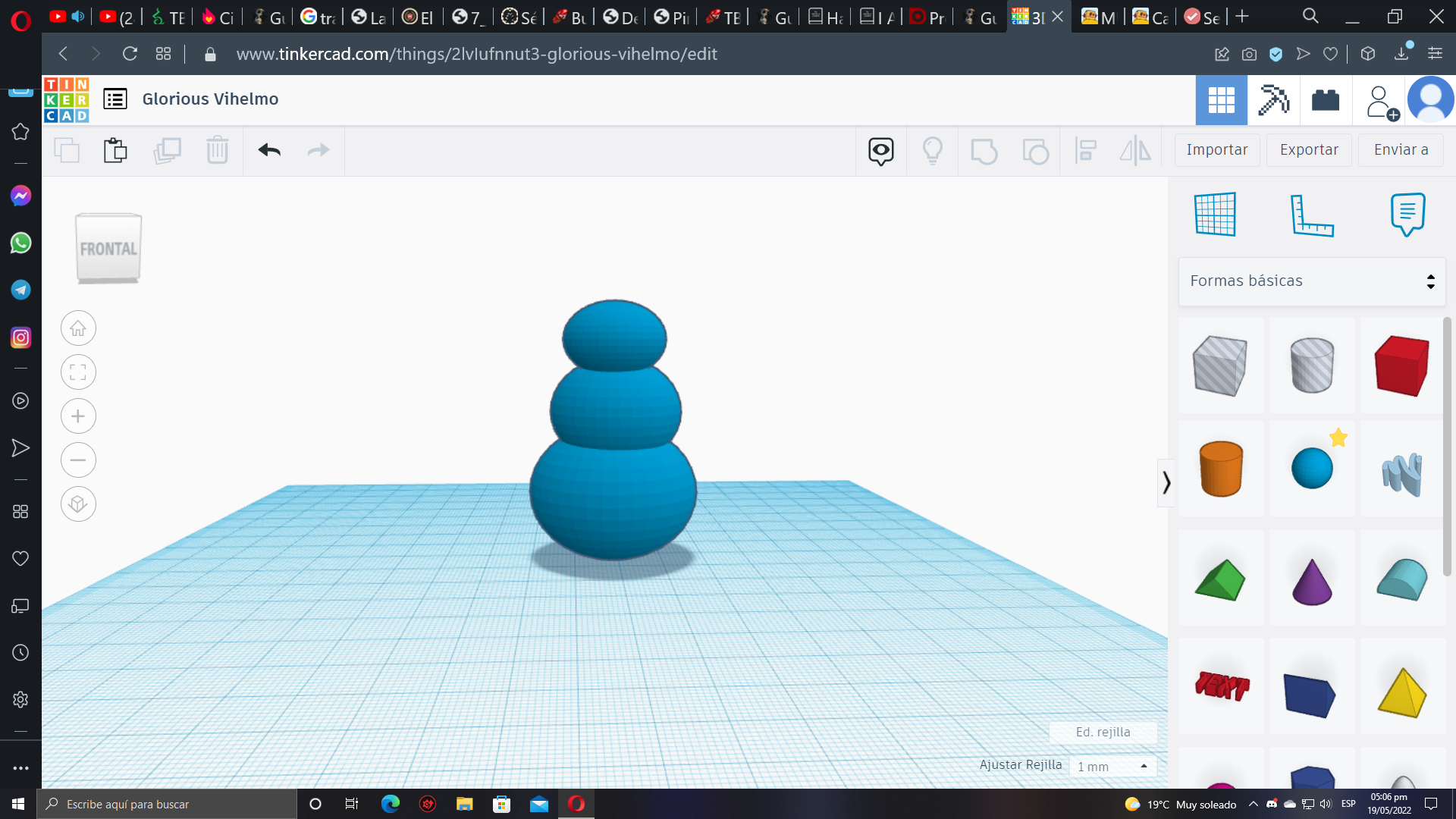Collapse the shapes panel chevron

(1166, 482)
